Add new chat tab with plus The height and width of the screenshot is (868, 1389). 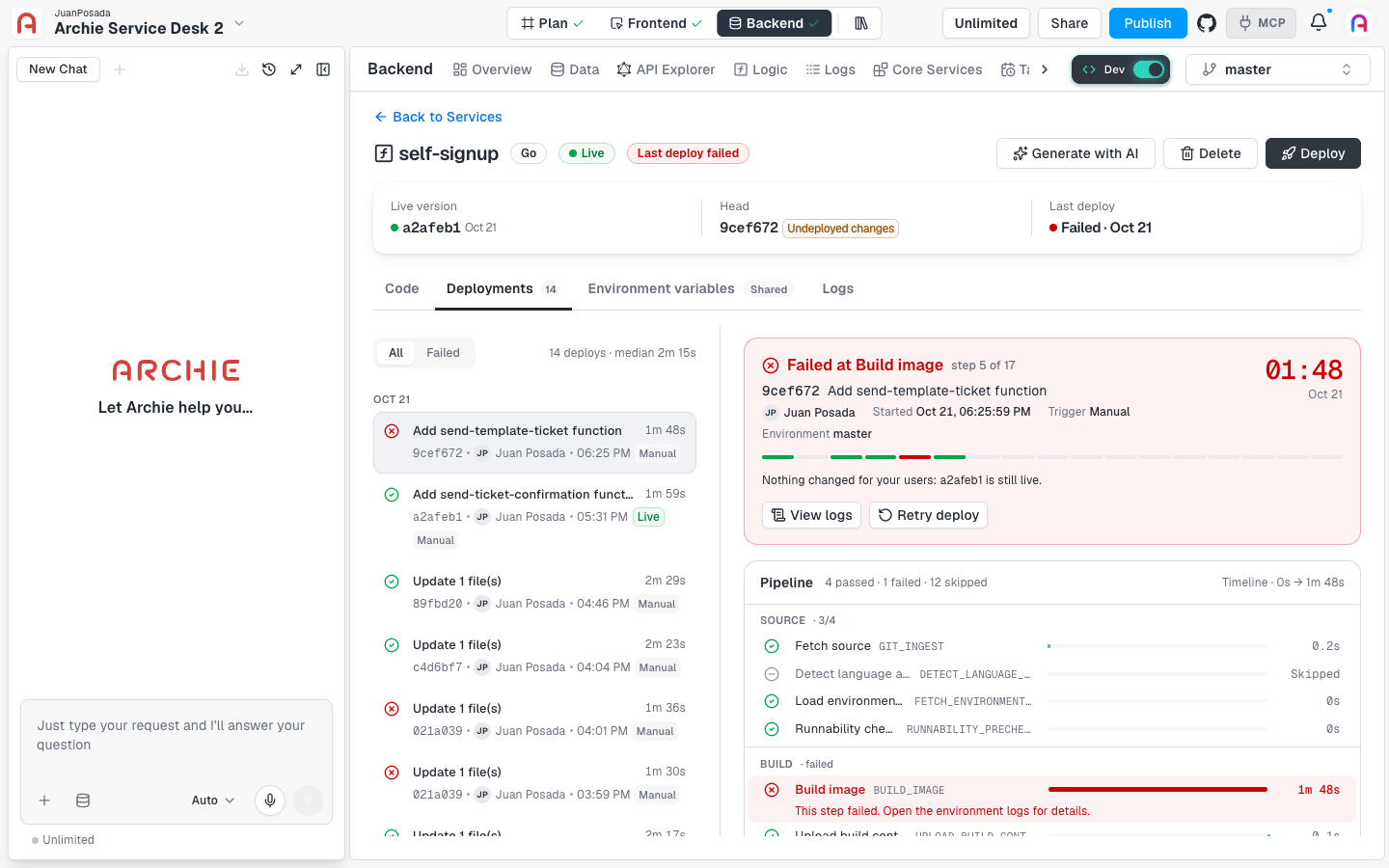[120, 69]
